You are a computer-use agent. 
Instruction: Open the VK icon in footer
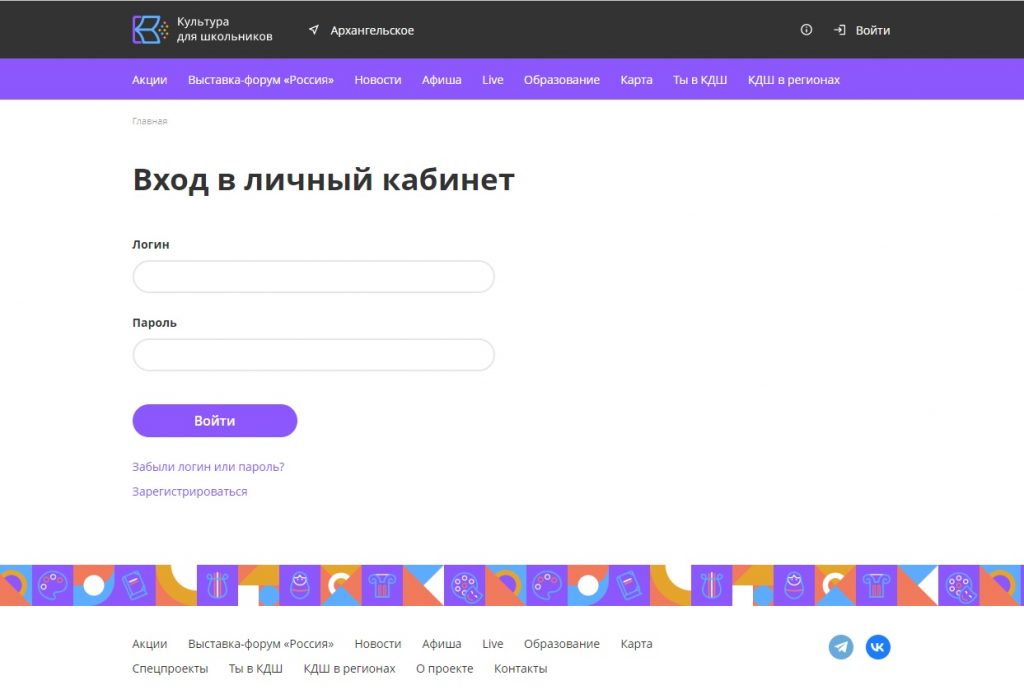[878, 647]
